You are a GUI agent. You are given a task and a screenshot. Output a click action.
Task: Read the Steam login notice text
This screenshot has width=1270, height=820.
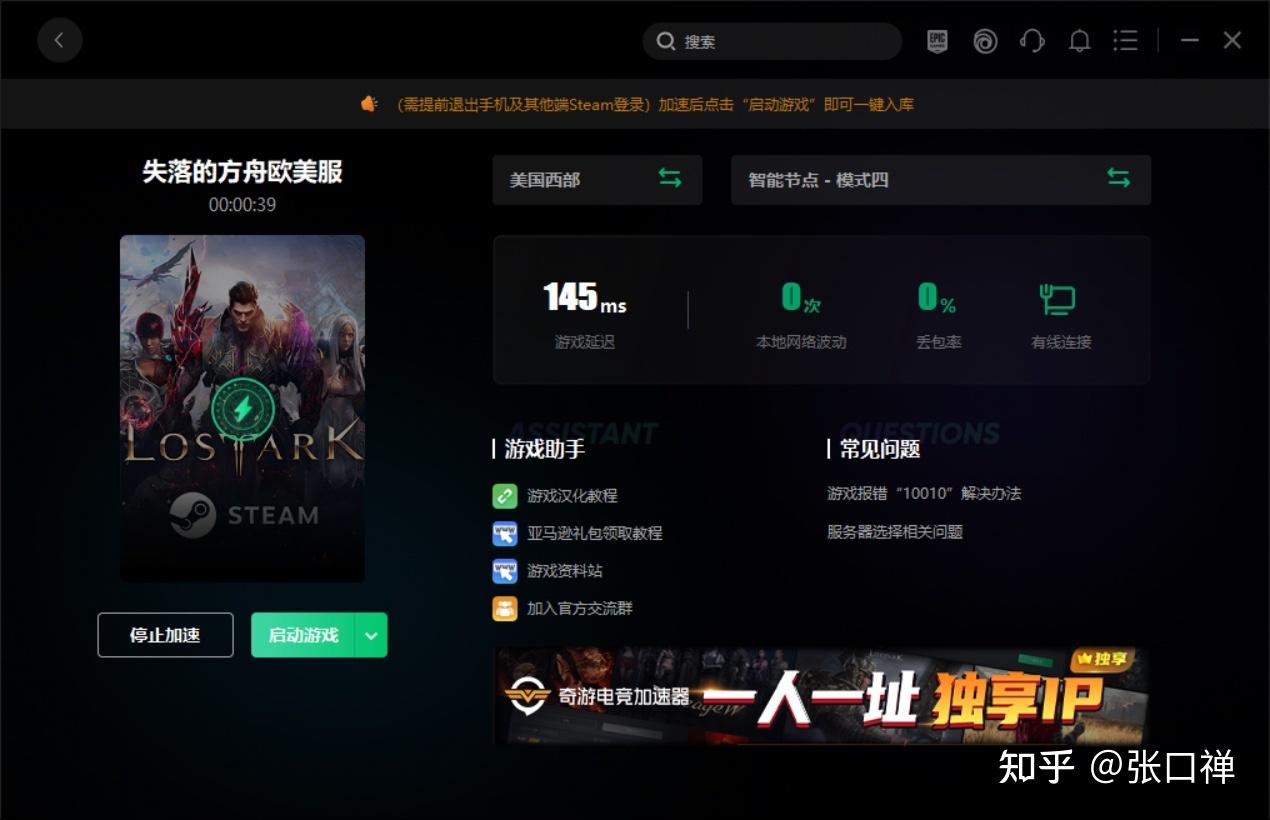[x=655, y=104]
